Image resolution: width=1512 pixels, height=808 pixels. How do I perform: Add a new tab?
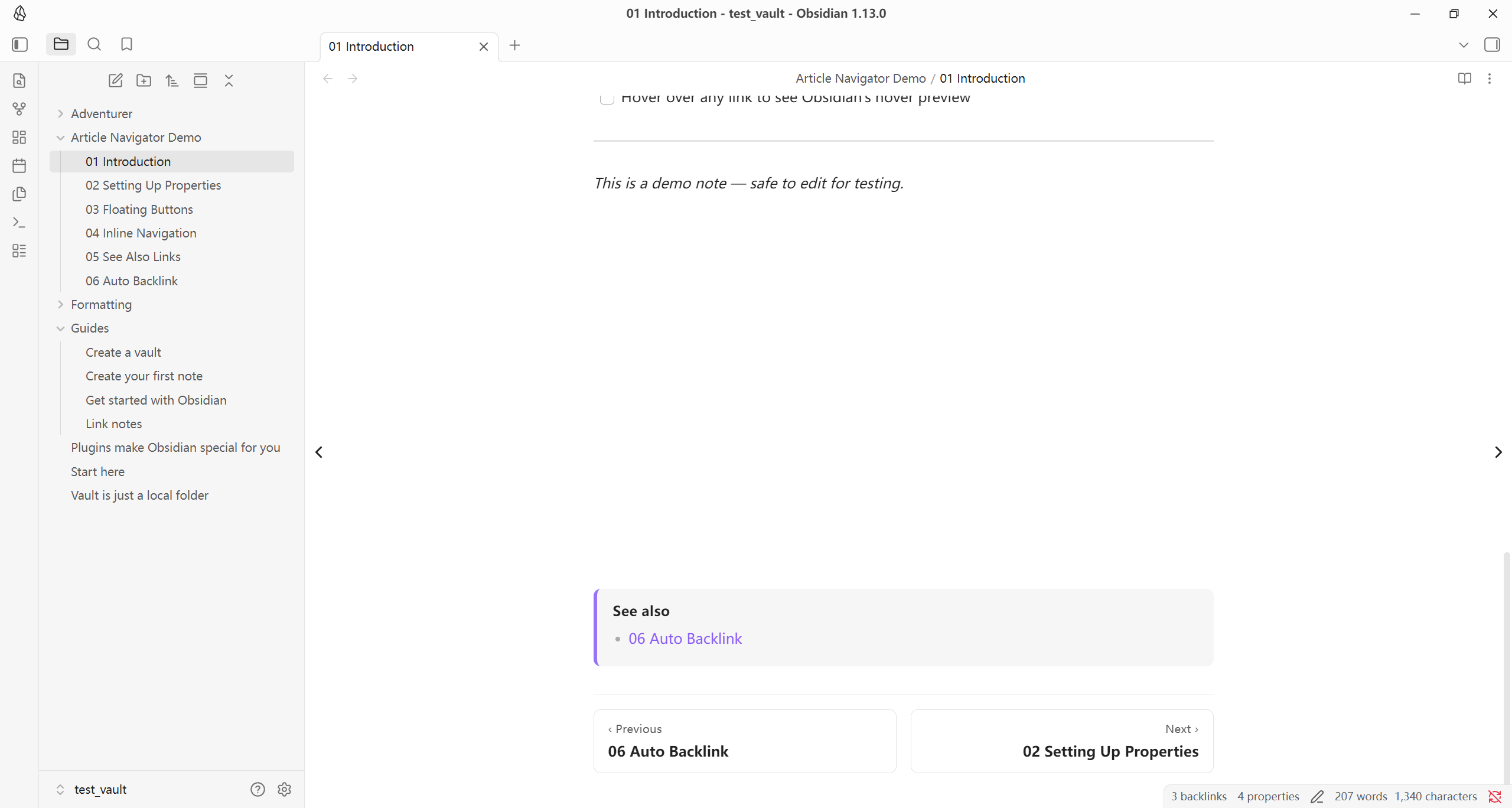coord(514,45)
